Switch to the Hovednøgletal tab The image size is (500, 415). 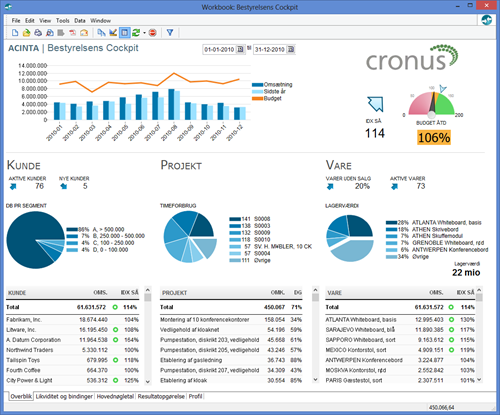click(115, 396)
